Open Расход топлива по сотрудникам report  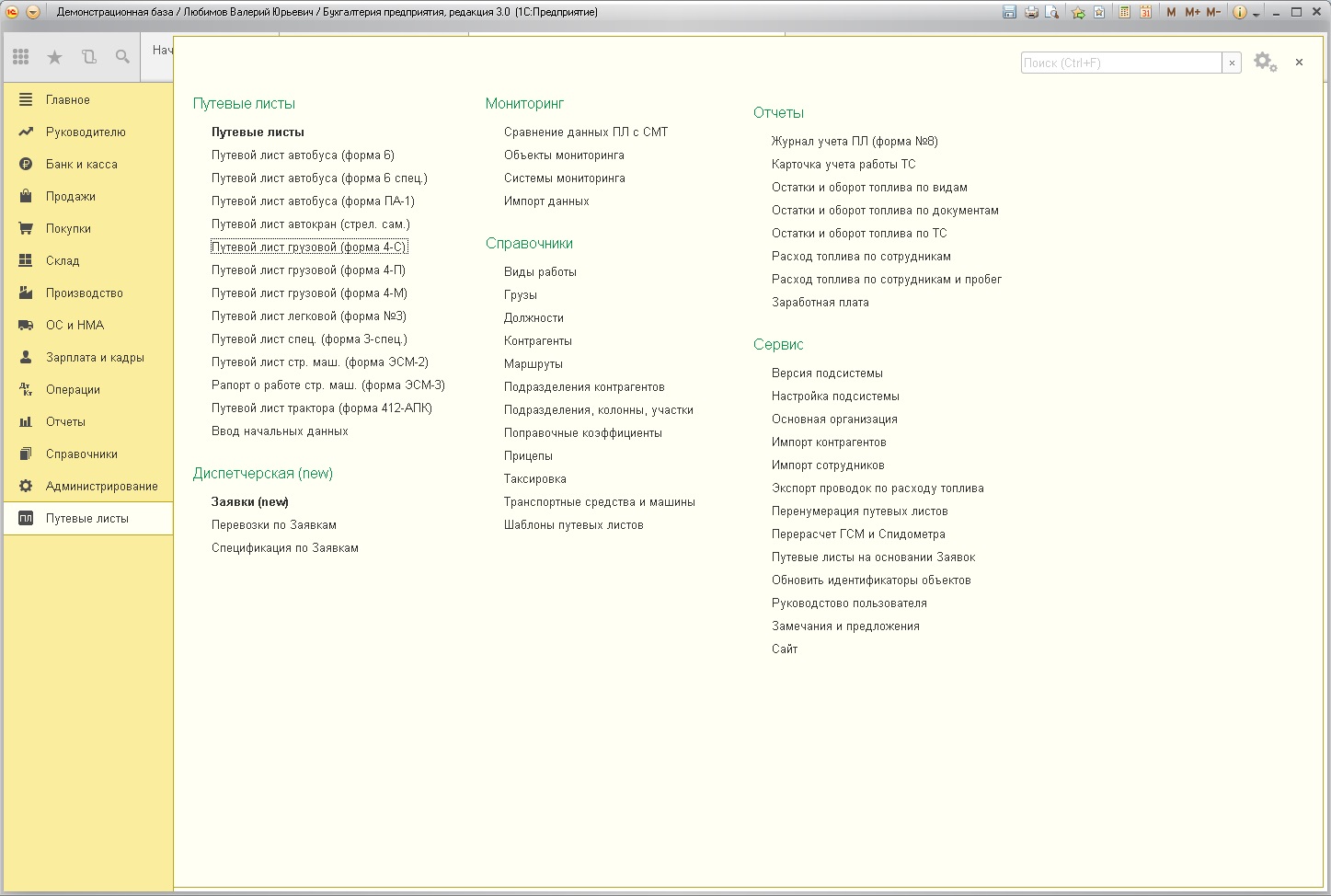point(861,256)
